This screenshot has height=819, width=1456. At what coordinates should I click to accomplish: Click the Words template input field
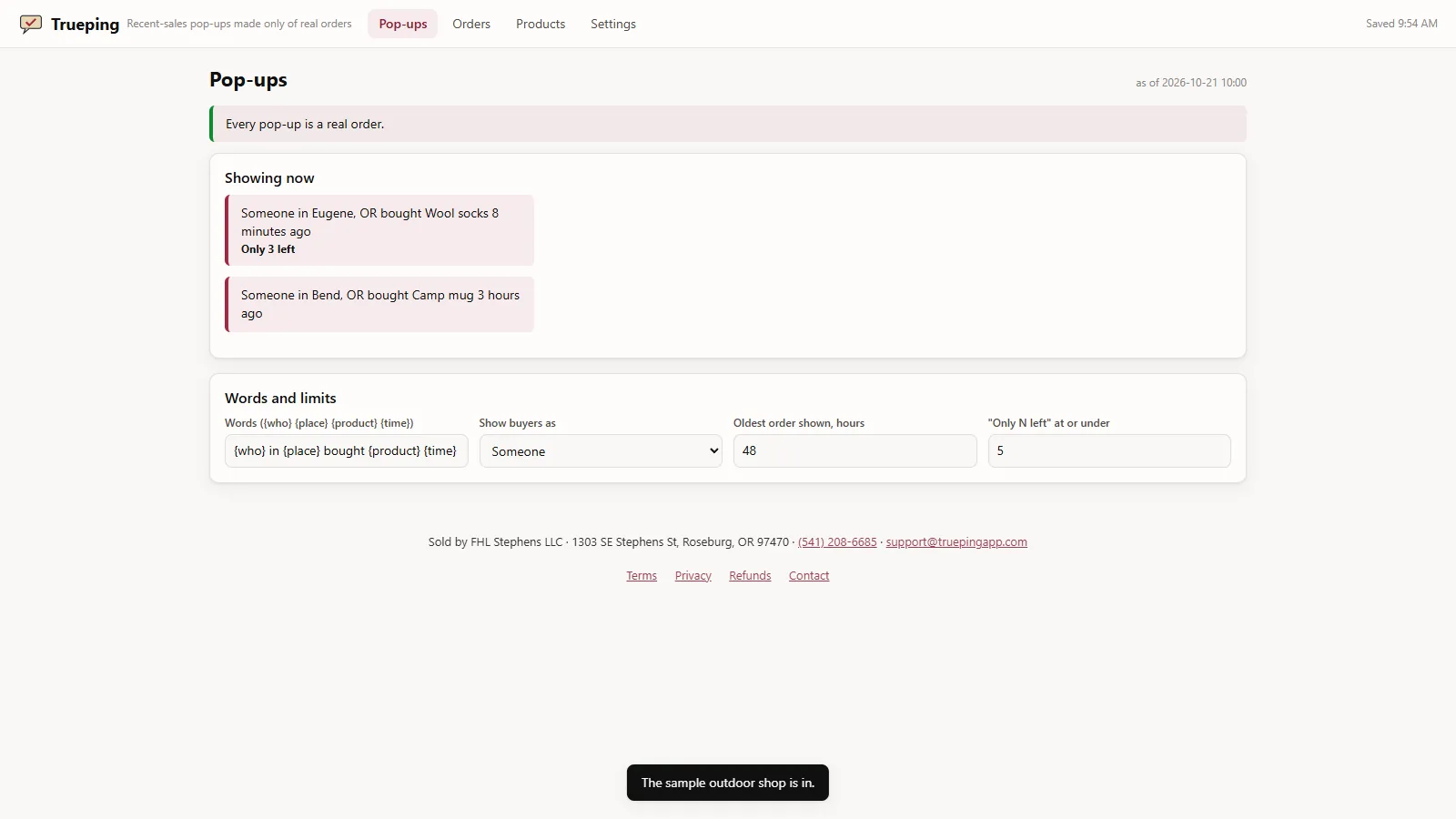(347, 451)
